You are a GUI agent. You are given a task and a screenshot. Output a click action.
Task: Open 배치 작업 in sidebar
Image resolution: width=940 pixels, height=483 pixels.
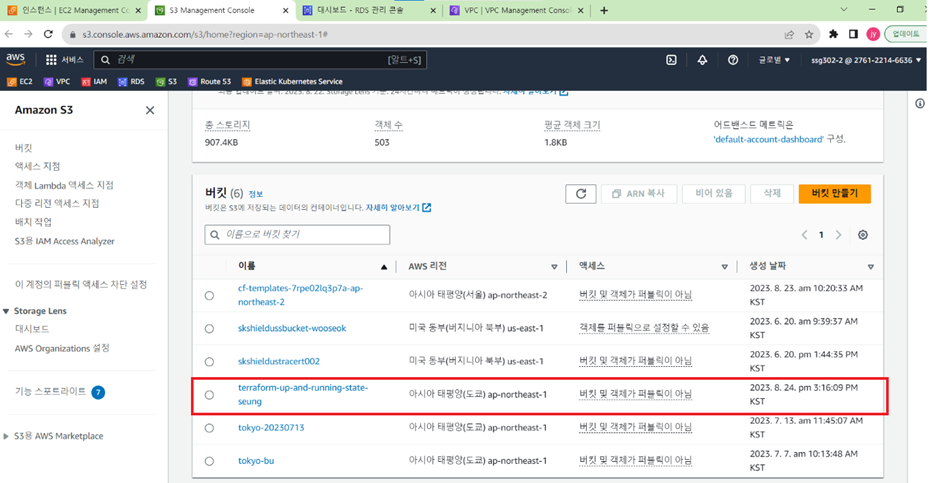pyautogui.click(x=34, y=222)
